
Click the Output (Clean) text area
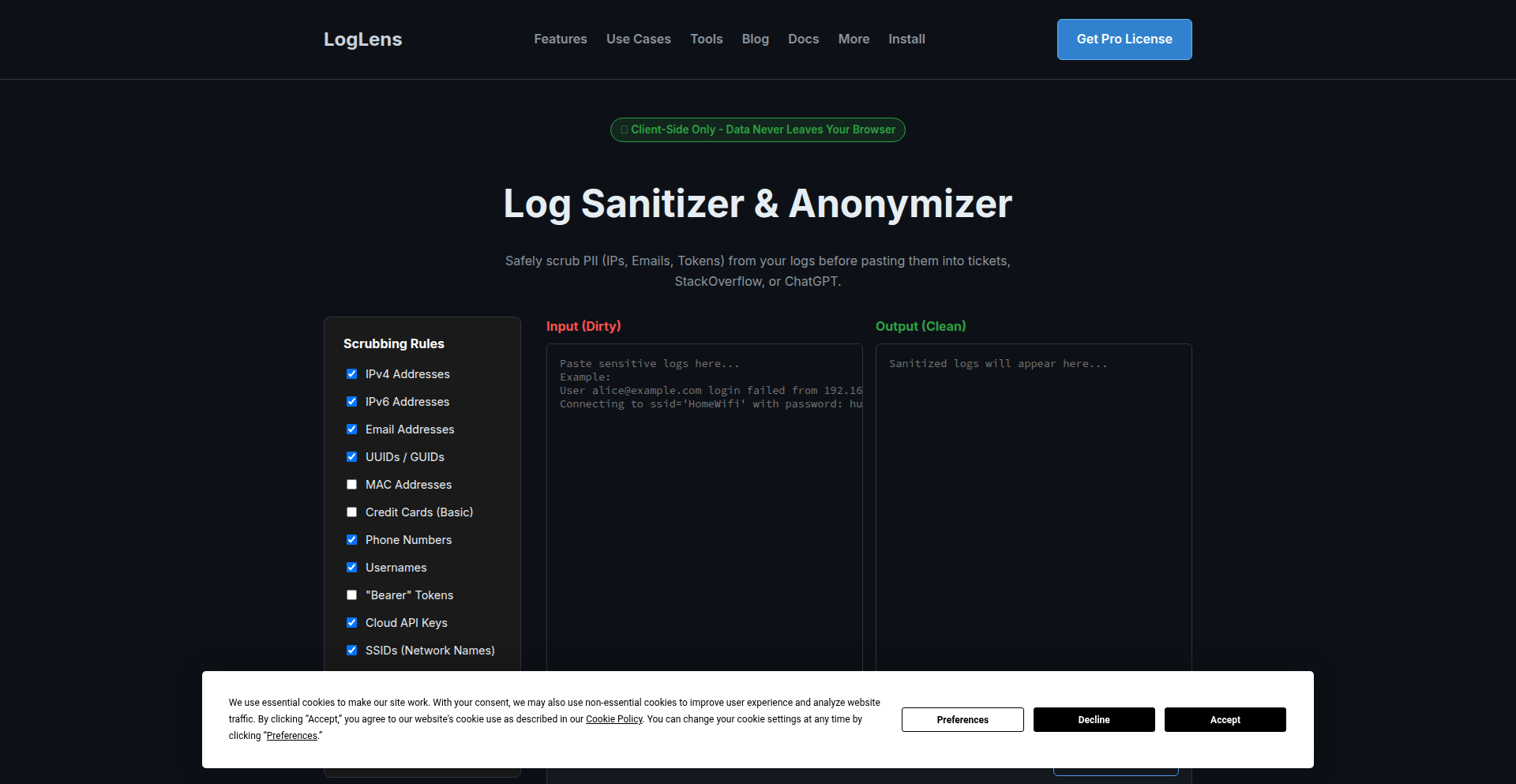1034,507
